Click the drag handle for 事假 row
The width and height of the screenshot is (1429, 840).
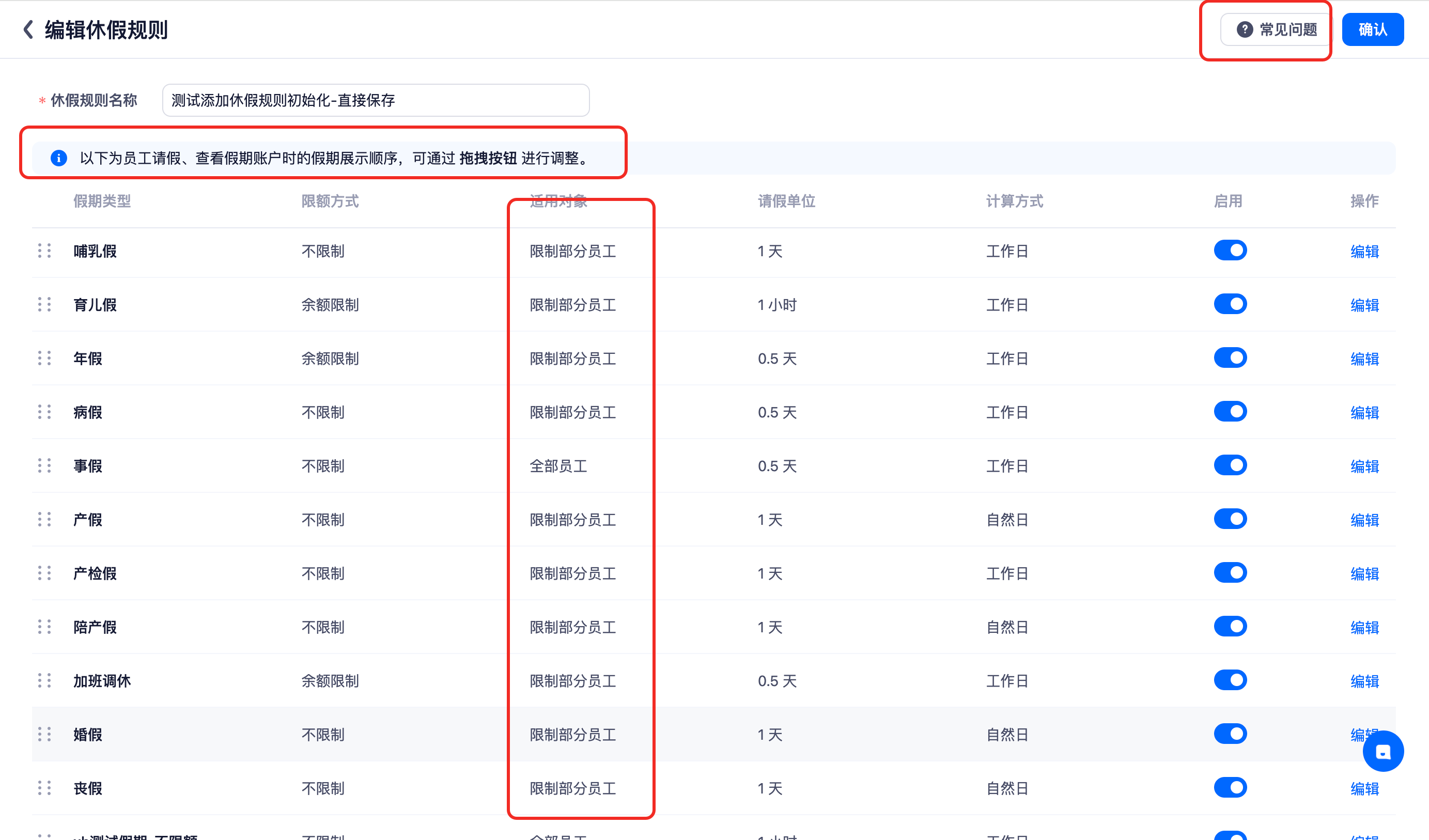point(44,465)
